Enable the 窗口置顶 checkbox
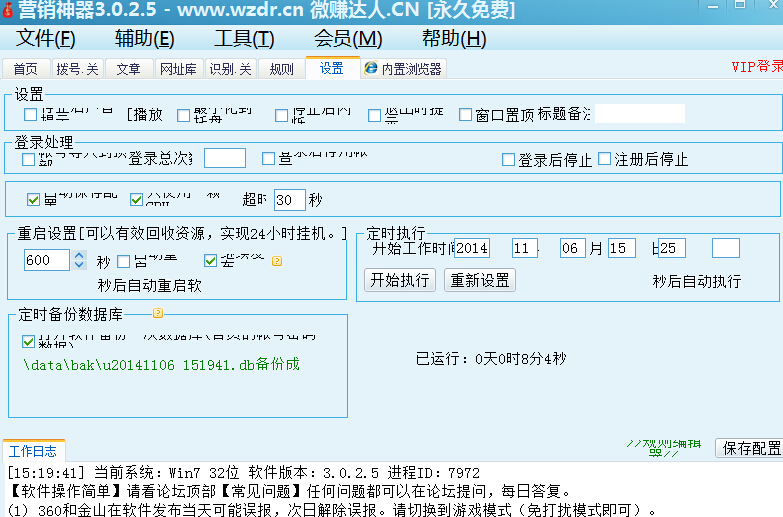783x517 pixels. [465, 115]
